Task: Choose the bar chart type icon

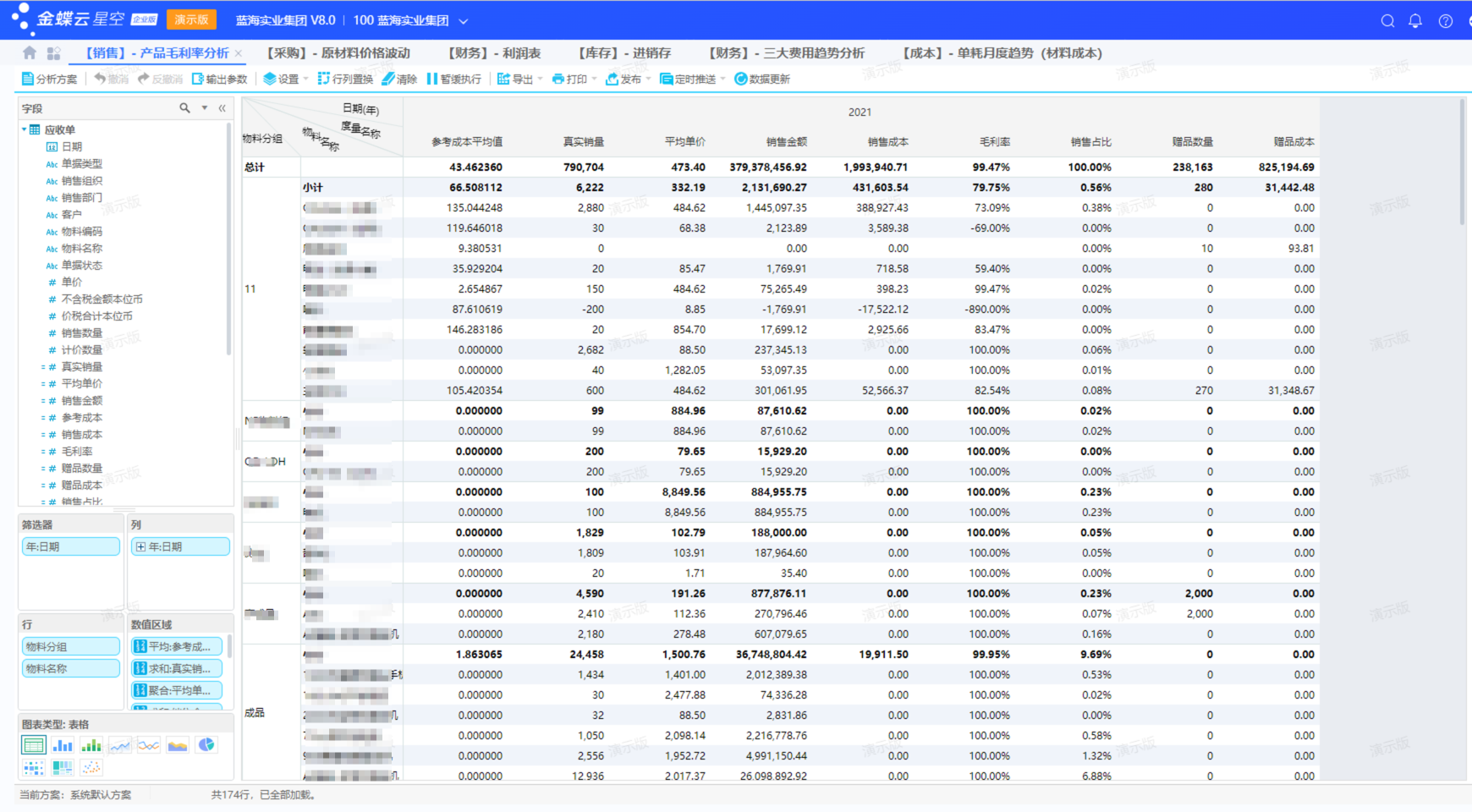Action: (x=63, y=745)
